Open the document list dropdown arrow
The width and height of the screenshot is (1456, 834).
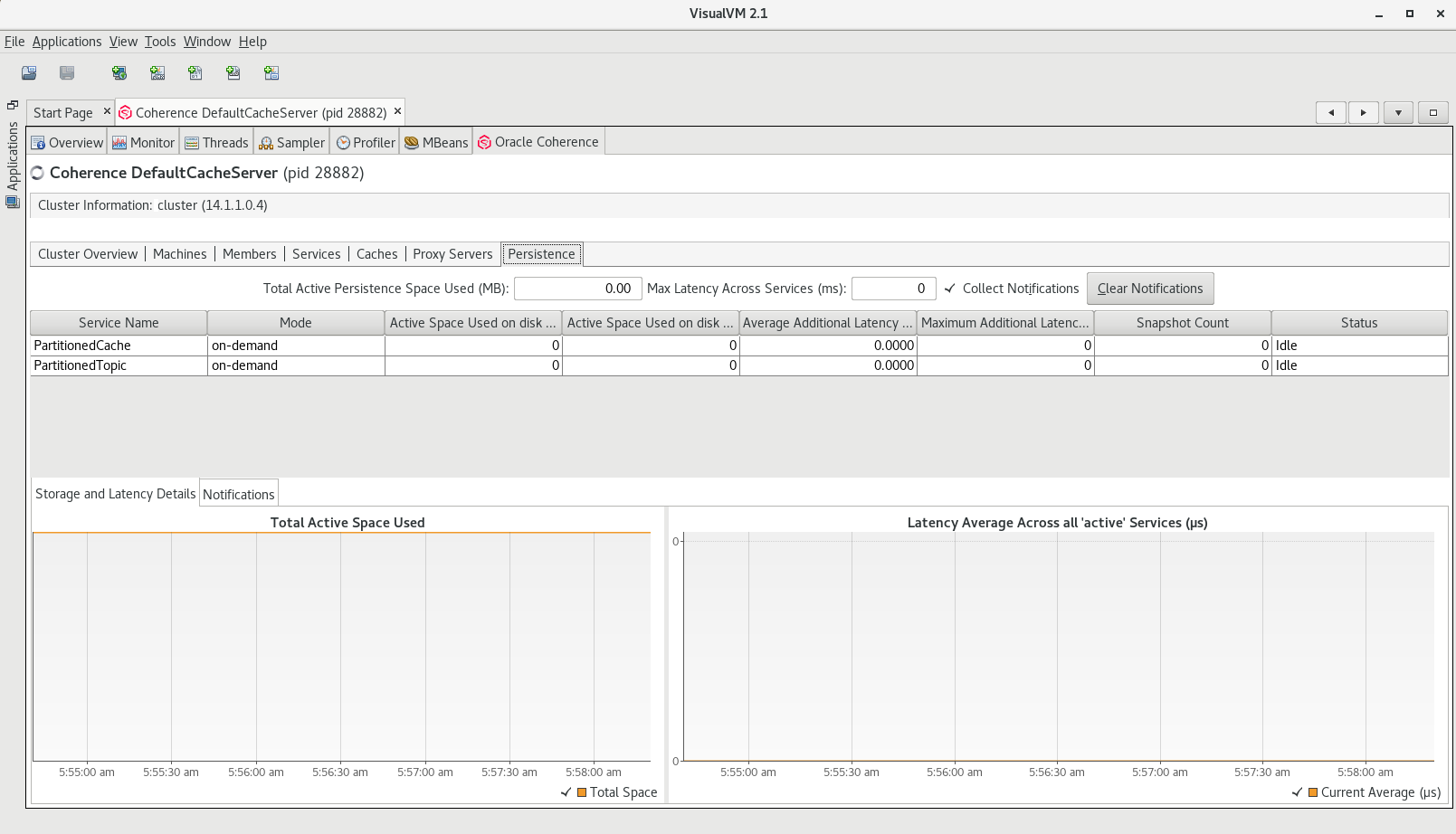pyautogui.click(x=1398, y=113)
